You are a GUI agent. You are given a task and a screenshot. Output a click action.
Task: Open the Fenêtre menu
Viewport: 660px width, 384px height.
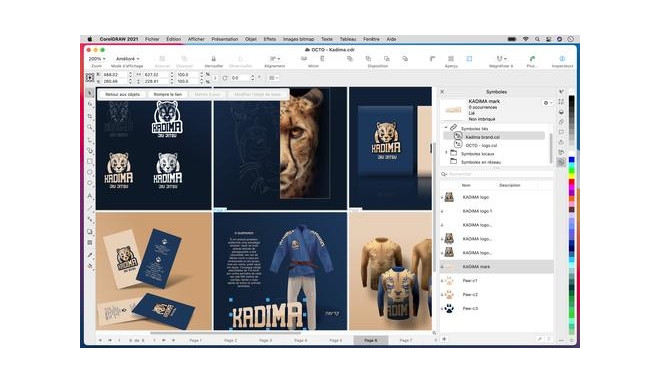point(371,39)
